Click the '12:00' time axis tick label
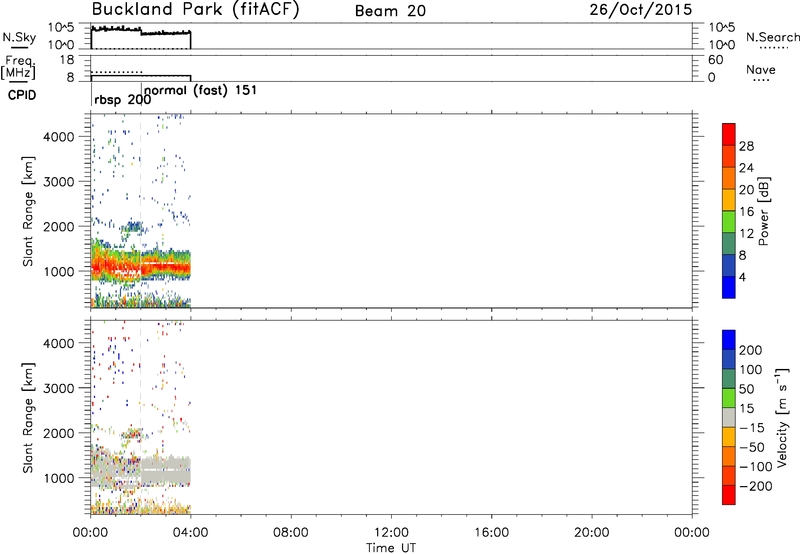 point(391,533)
